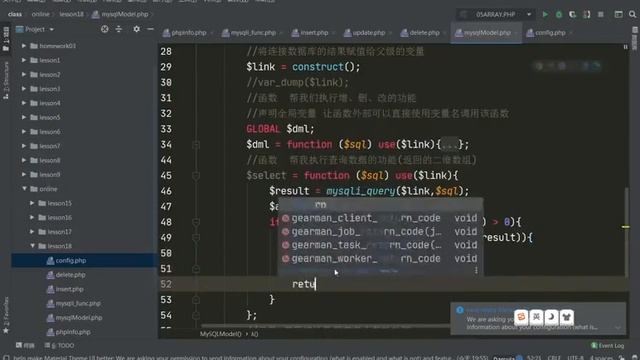
Task: Open insert.php in the project tree
Action: (x=69, y=289)
